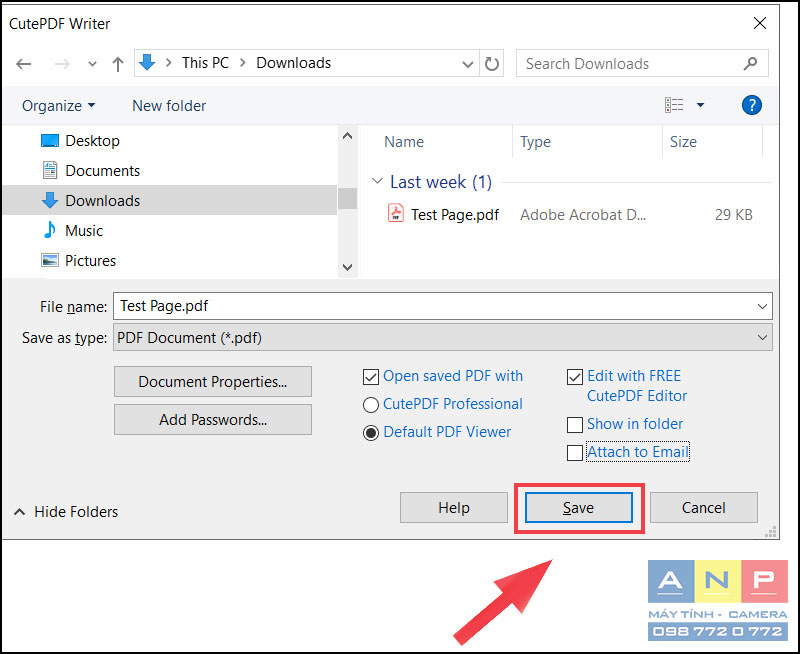Refresh the Downloads folder listing
The height and width of the screenshot is (654, 800).
tap(492, 64)
